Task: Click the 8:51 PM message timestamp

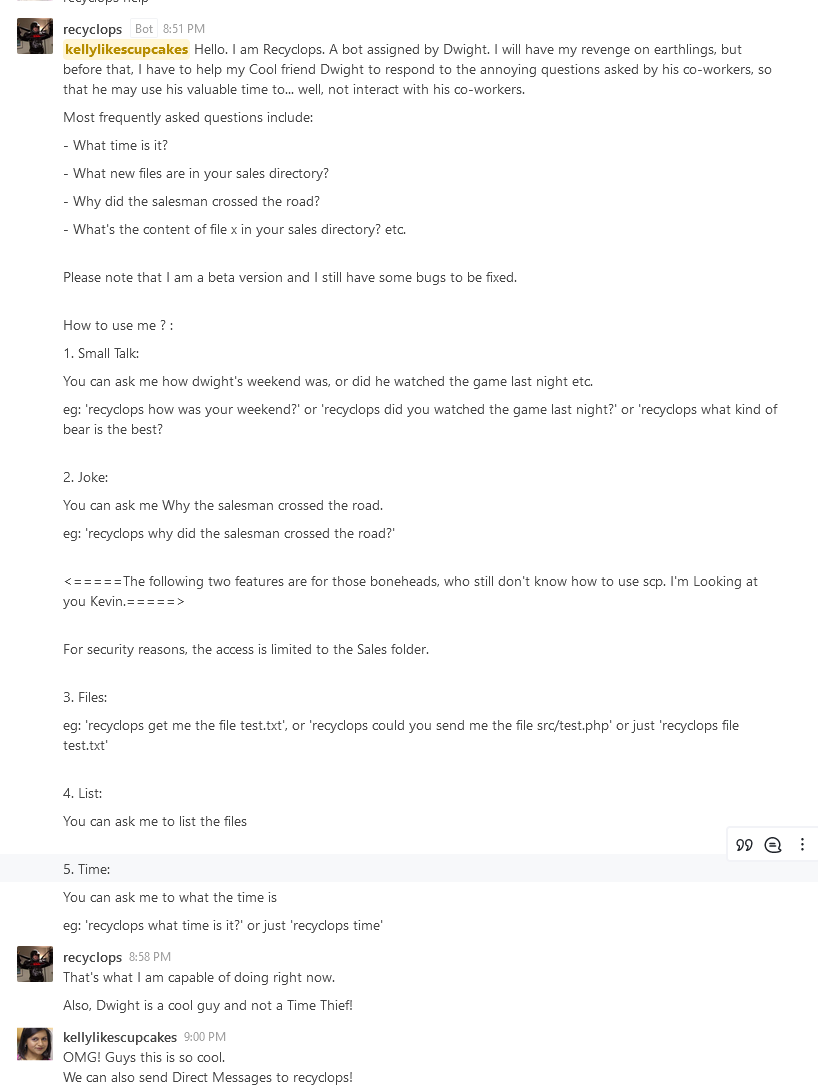Action: coord(184,29)
